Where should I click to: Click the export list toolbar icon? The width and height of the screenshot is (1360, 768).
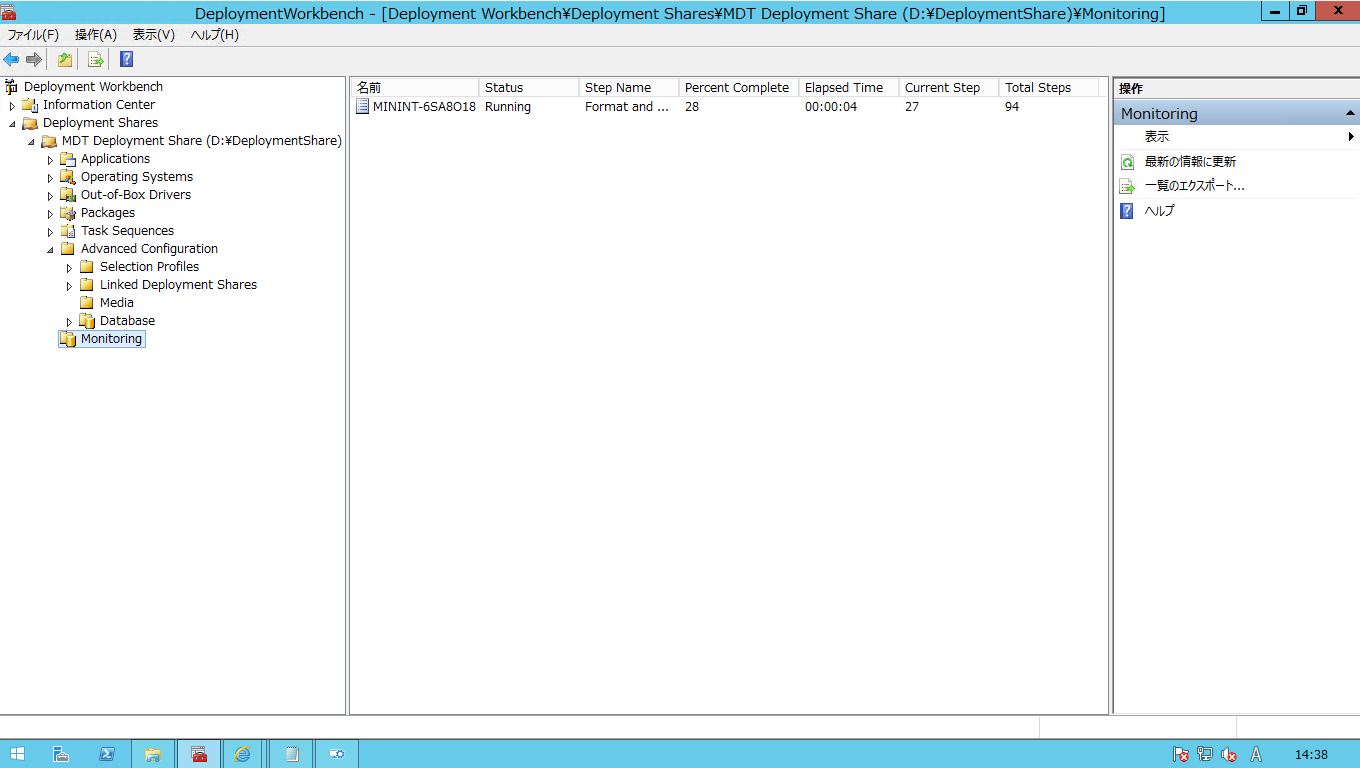[96, 59]
